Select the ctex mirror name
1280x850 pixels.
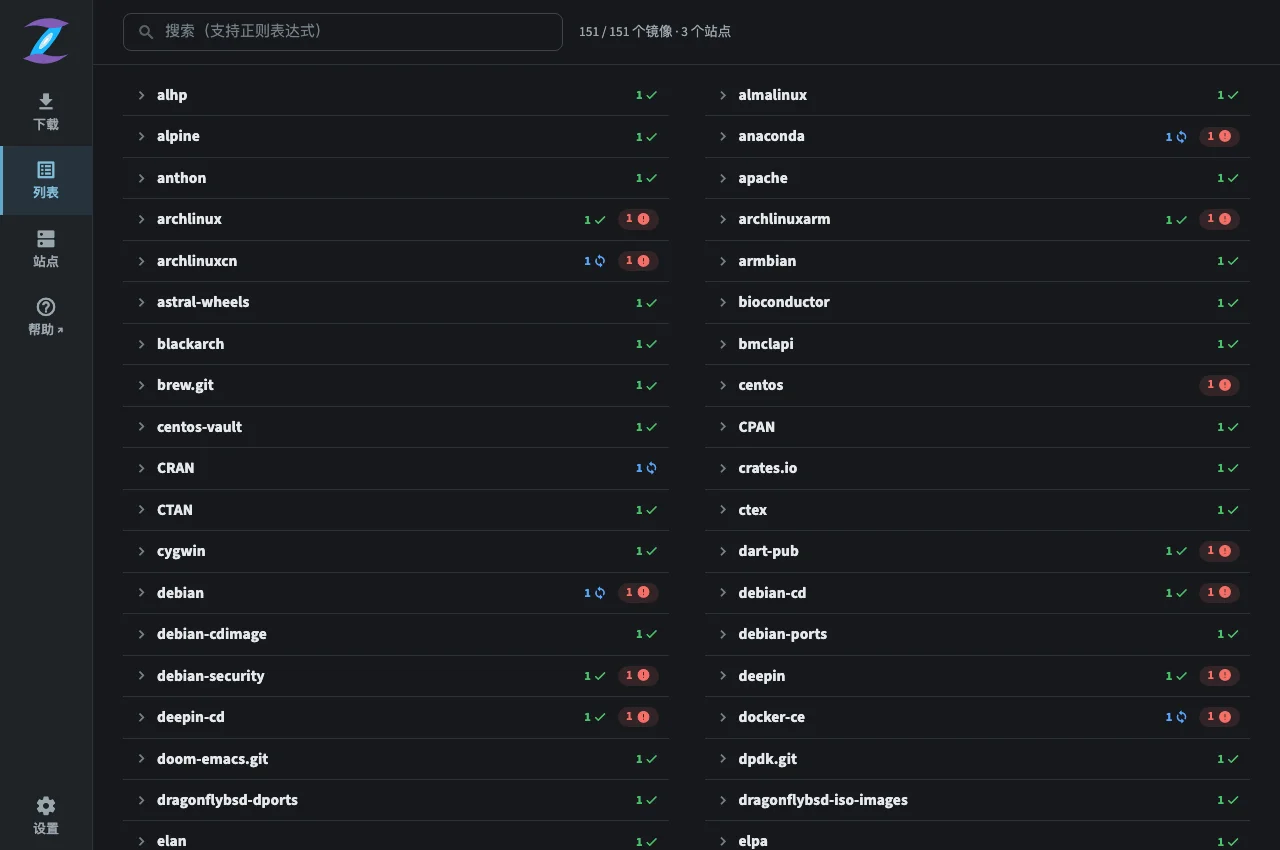point(753,510)
